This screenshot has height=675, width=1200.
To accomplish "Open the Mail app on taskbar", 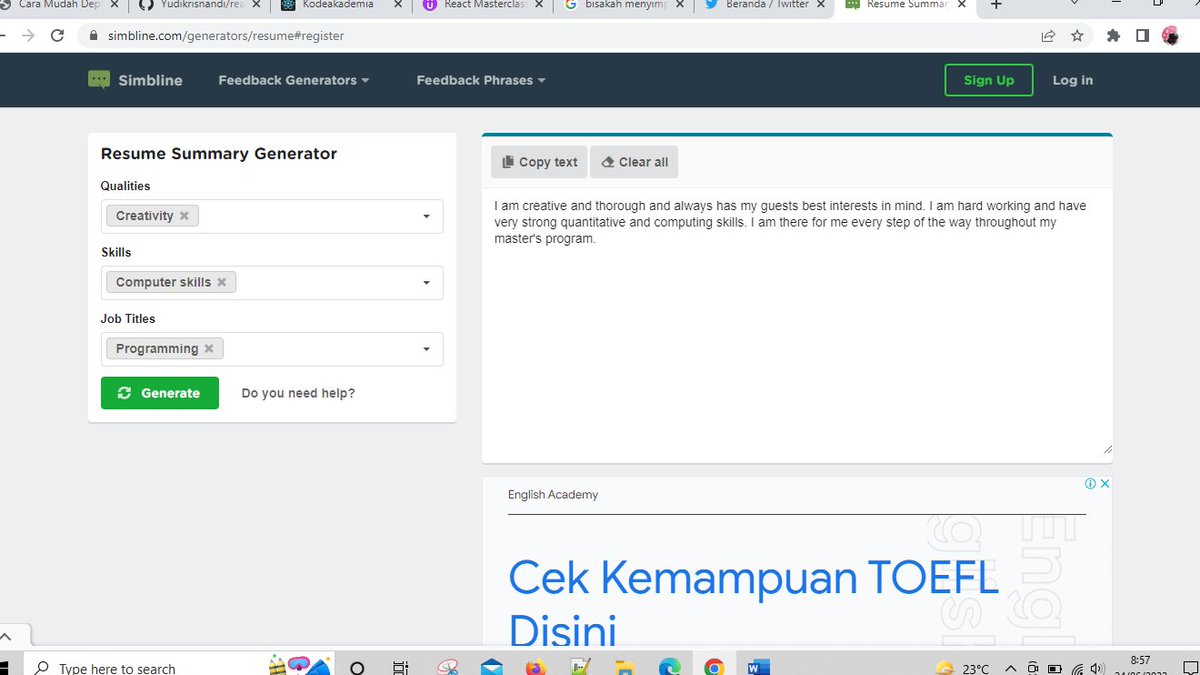I will tap(491, 667).
